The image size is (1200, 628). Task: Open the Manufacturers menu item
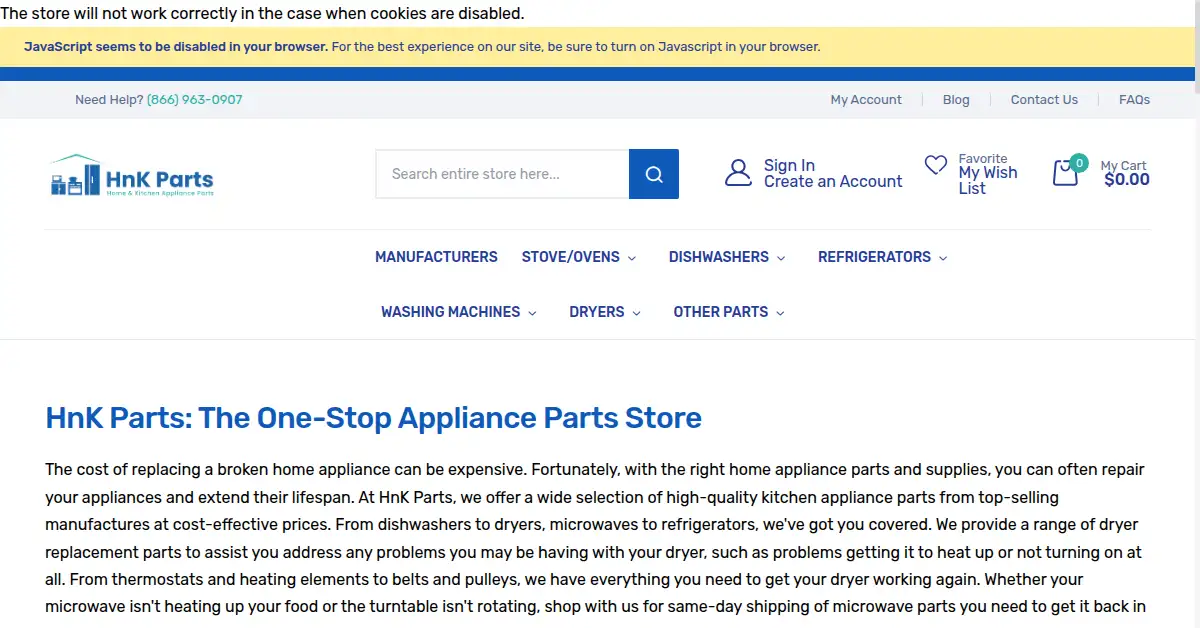pos(436,257)
